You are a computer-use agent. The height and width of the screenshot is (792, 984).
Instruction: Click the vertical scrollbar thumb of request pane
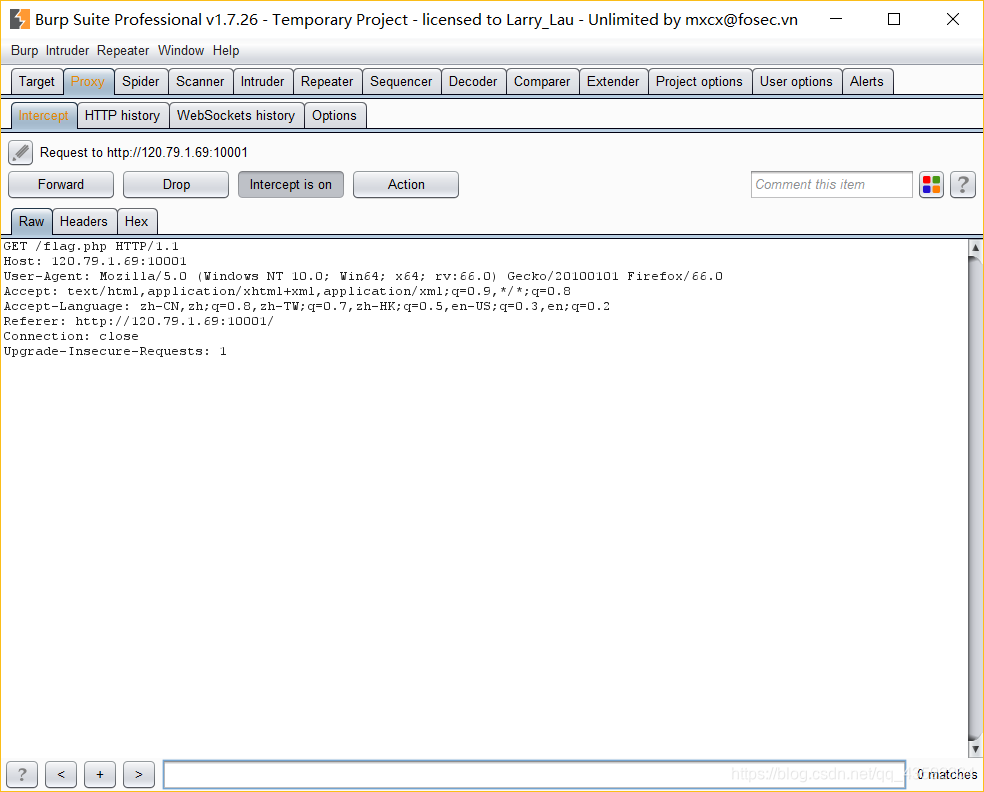point(975,498)
